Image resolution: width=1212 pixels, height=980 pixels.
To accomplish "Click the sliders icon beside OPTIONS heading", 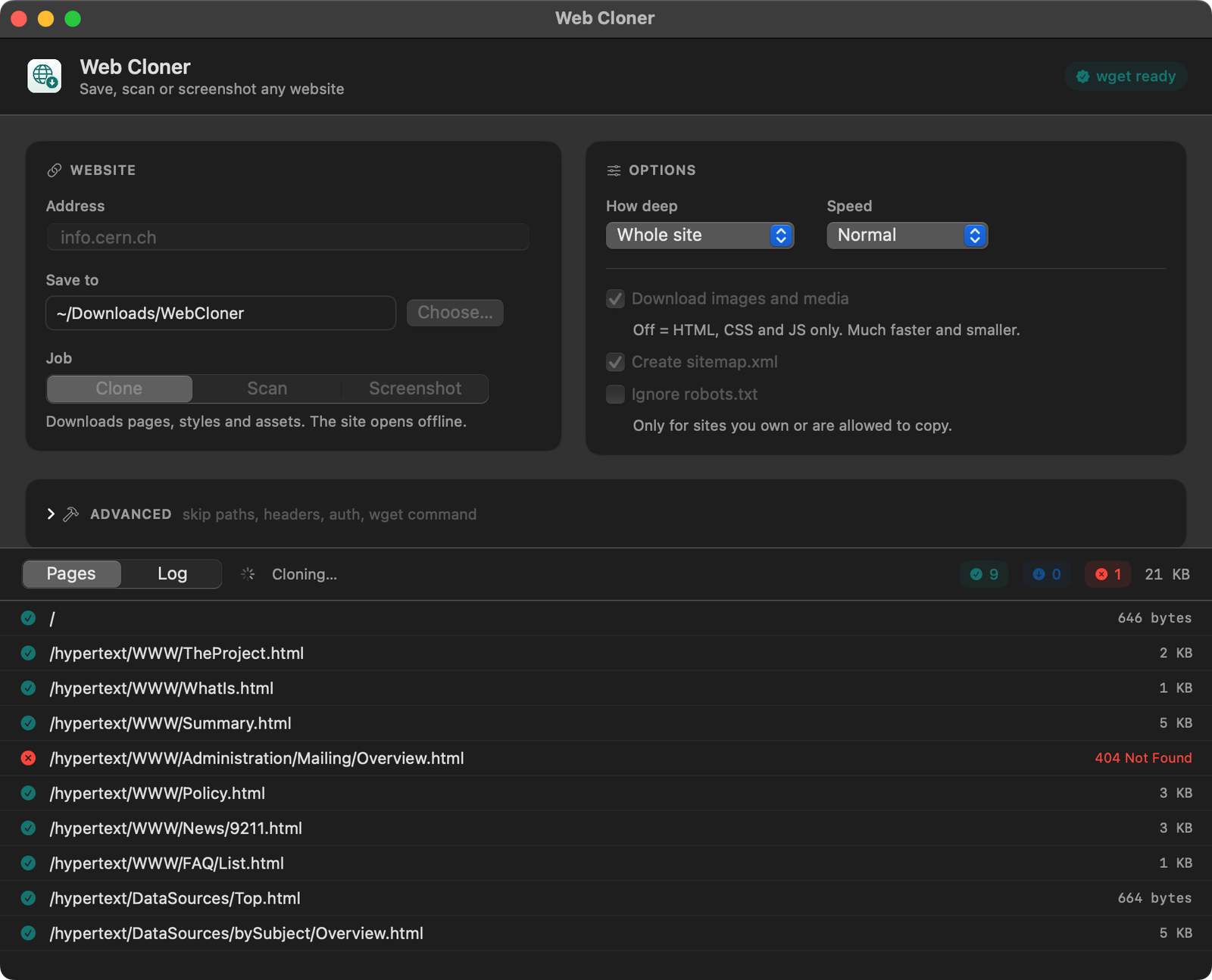I will [614, 170].
